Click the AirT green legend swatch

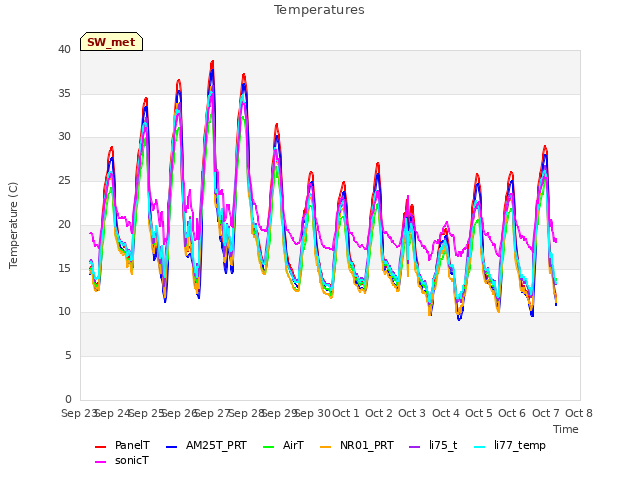point(269,447)
